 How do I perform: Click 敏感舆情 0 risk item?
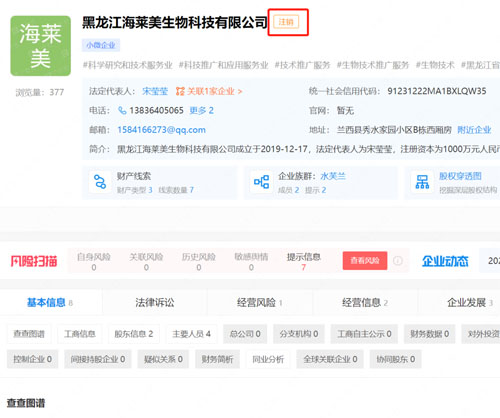tap(251, 262)
